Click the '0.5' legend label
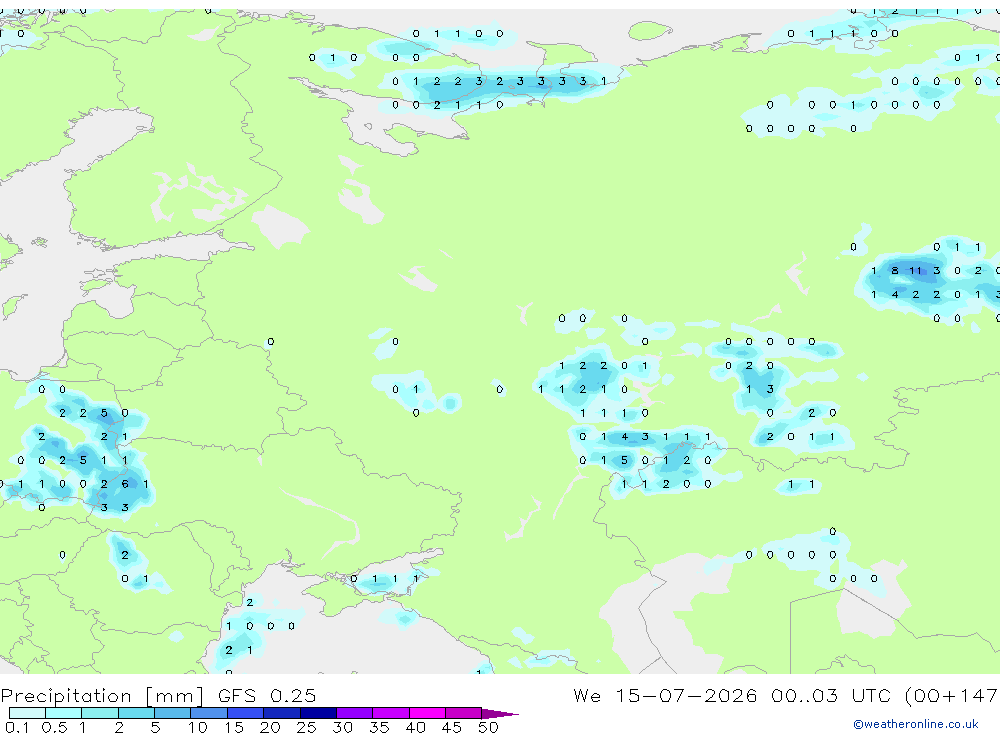Screen dimensions: 1000x733 point(54,727)
